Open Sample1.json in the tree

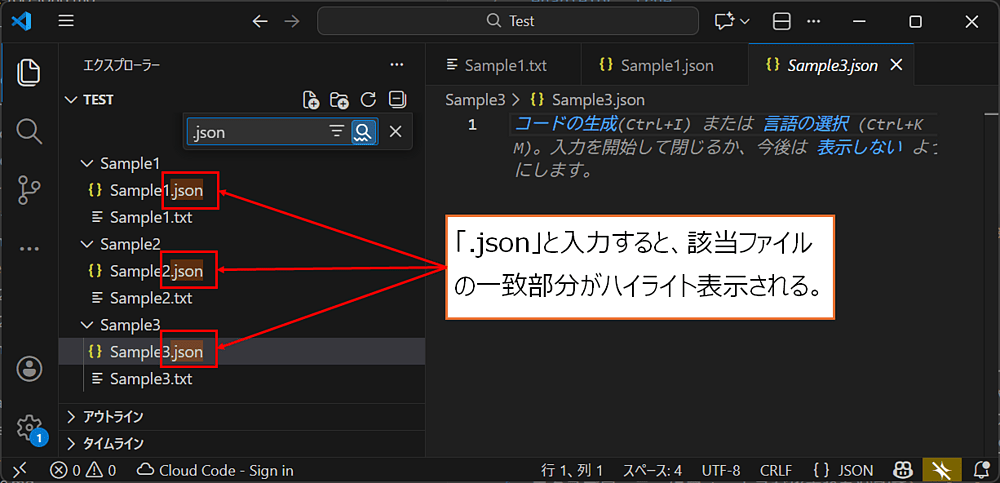coord(156,190)
